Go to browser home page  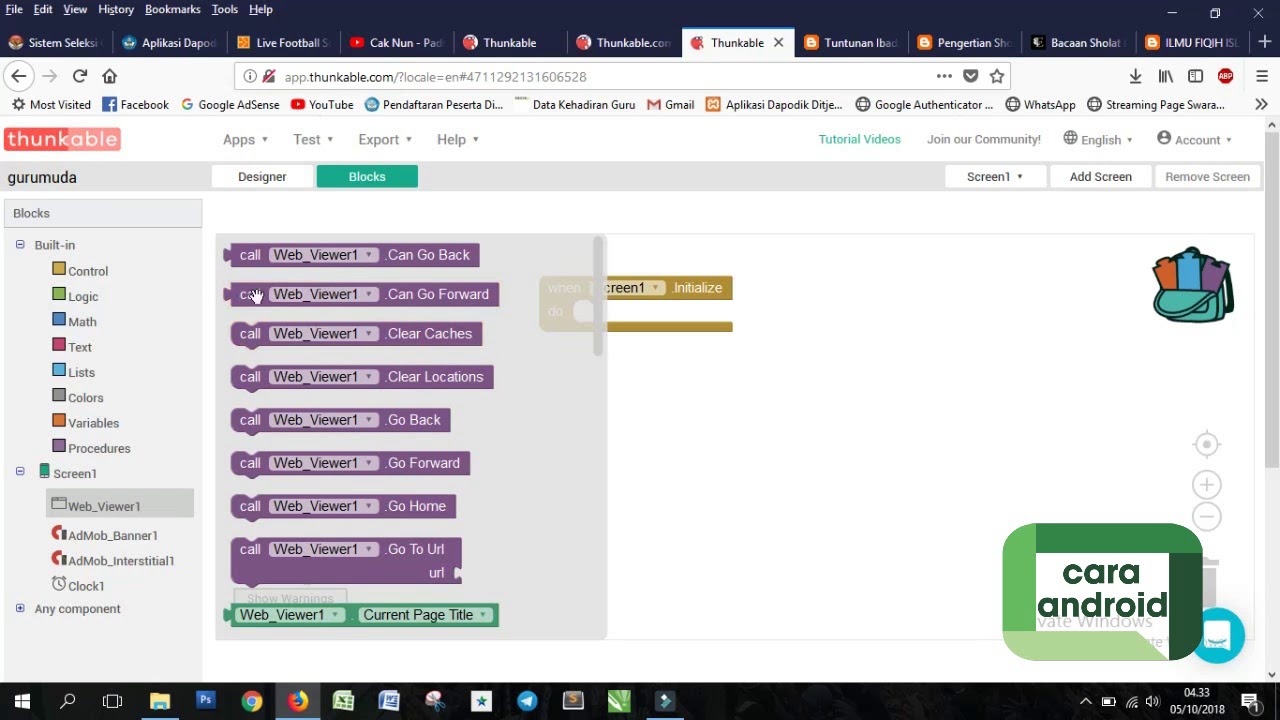[x=110, y=76]
